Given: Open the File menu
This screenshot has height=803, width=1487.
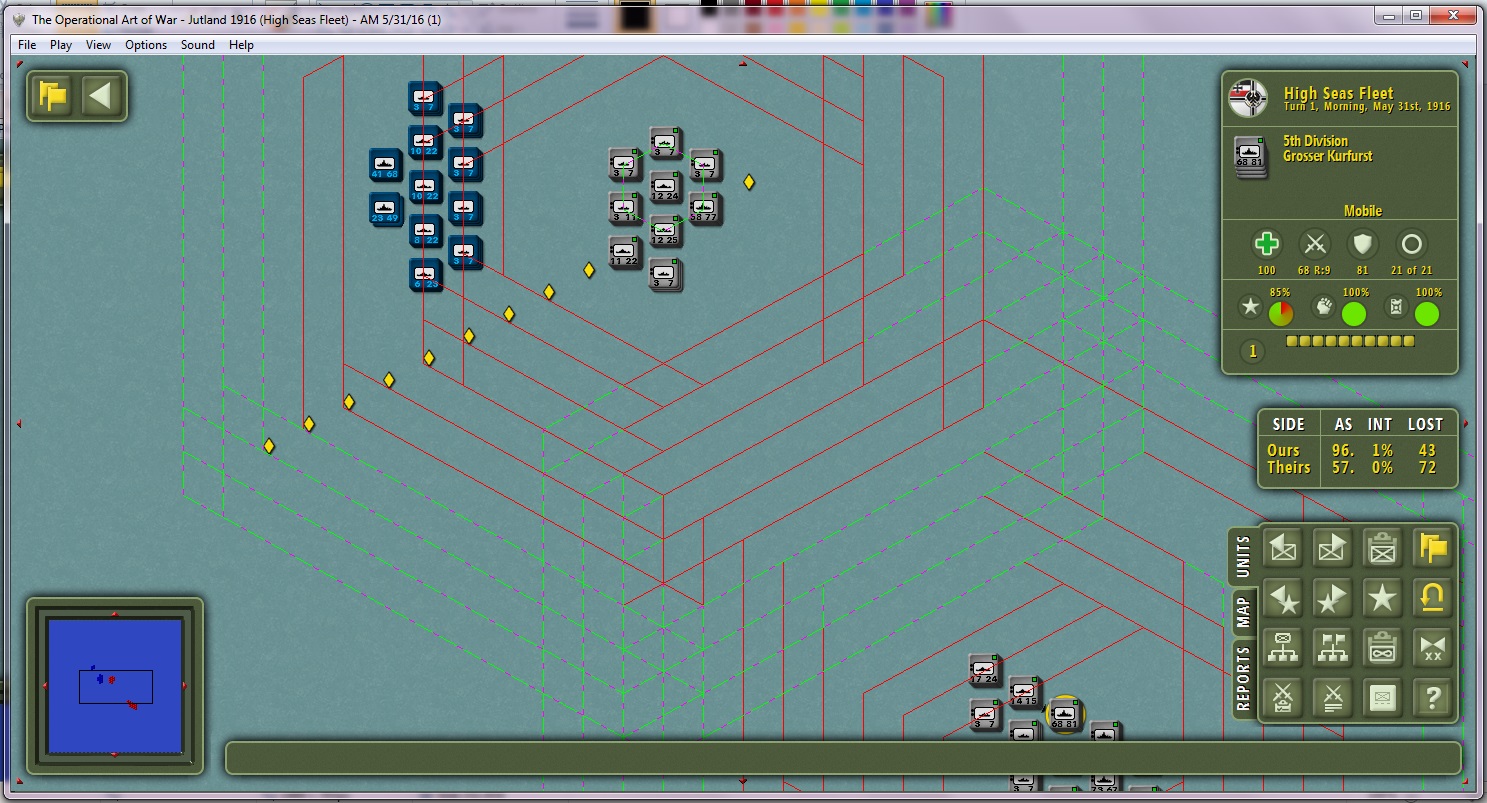Looking at the screenshot, I should point(27,45).
